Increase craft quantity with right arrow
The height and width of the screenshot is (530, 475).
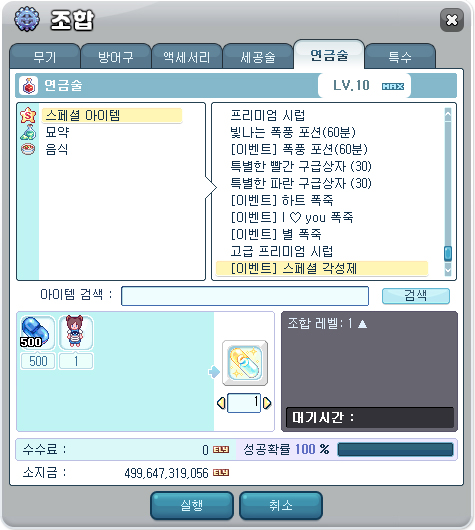pyautogui.click(x=267, y=403)
